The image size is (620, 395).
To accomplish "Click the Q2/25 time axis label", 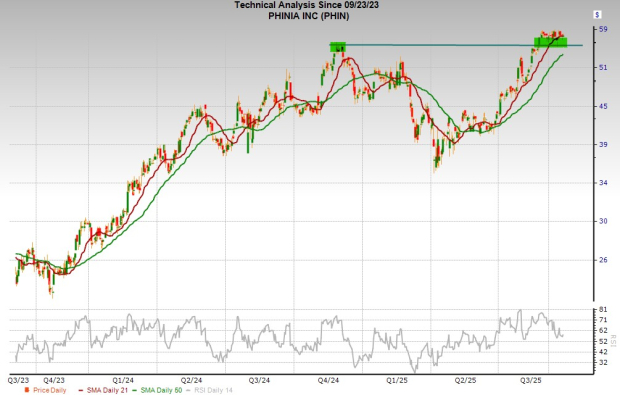I will coord(465,380).
